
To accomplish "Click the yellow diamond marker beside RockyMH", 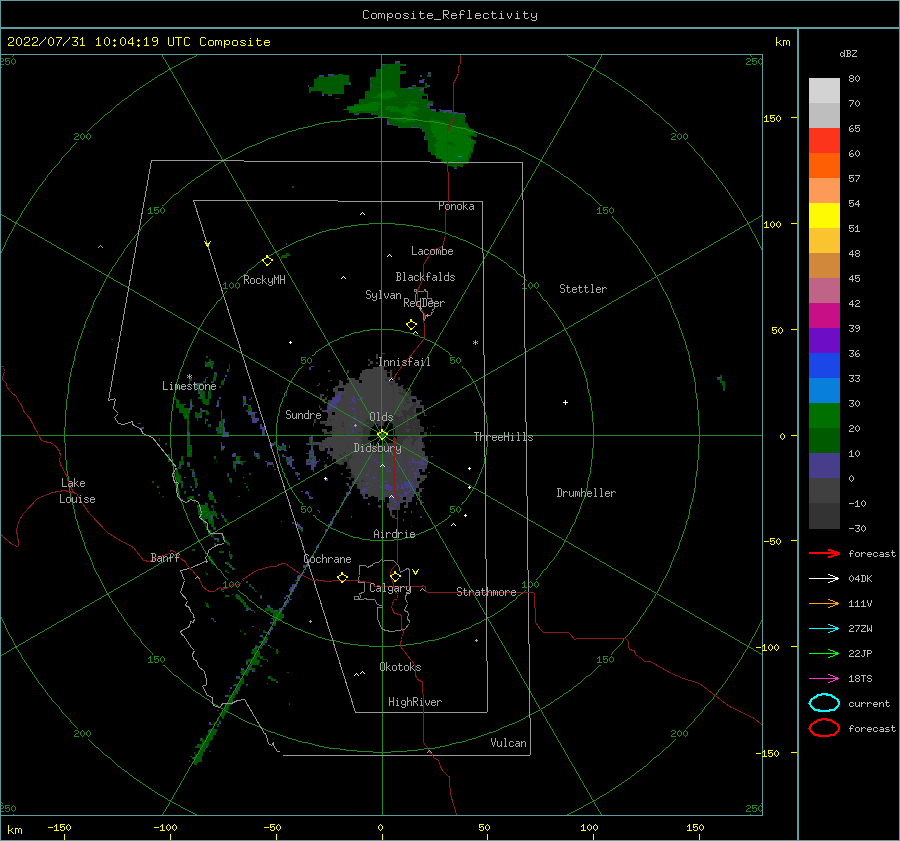I will (267, 261).
